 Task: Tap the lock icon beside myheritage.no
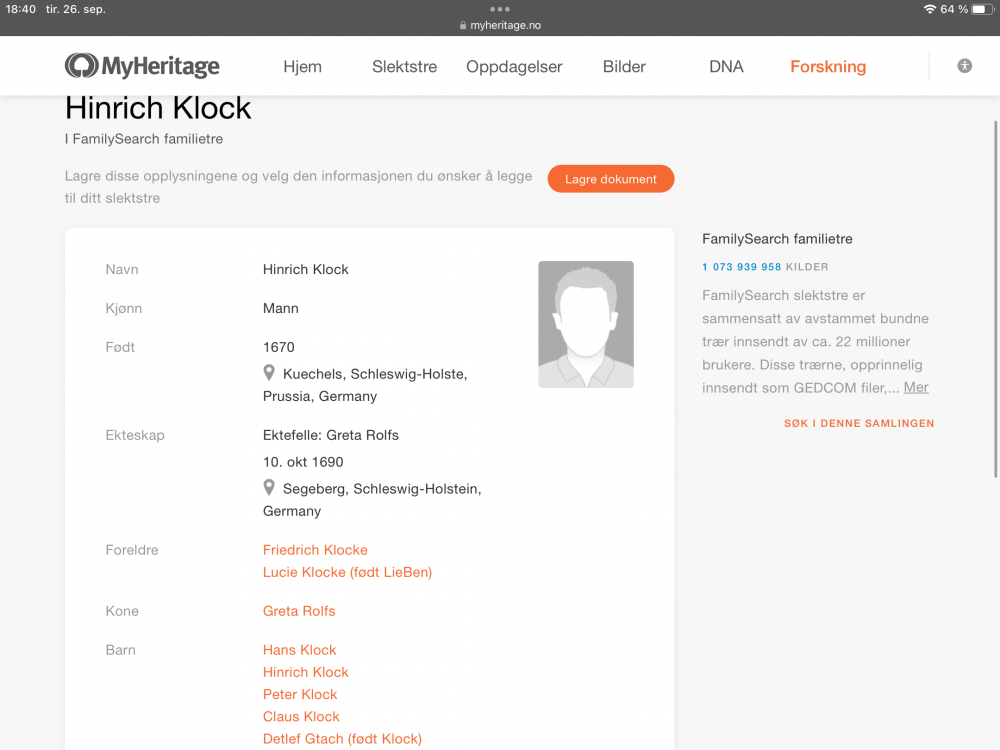pos(463,26)
